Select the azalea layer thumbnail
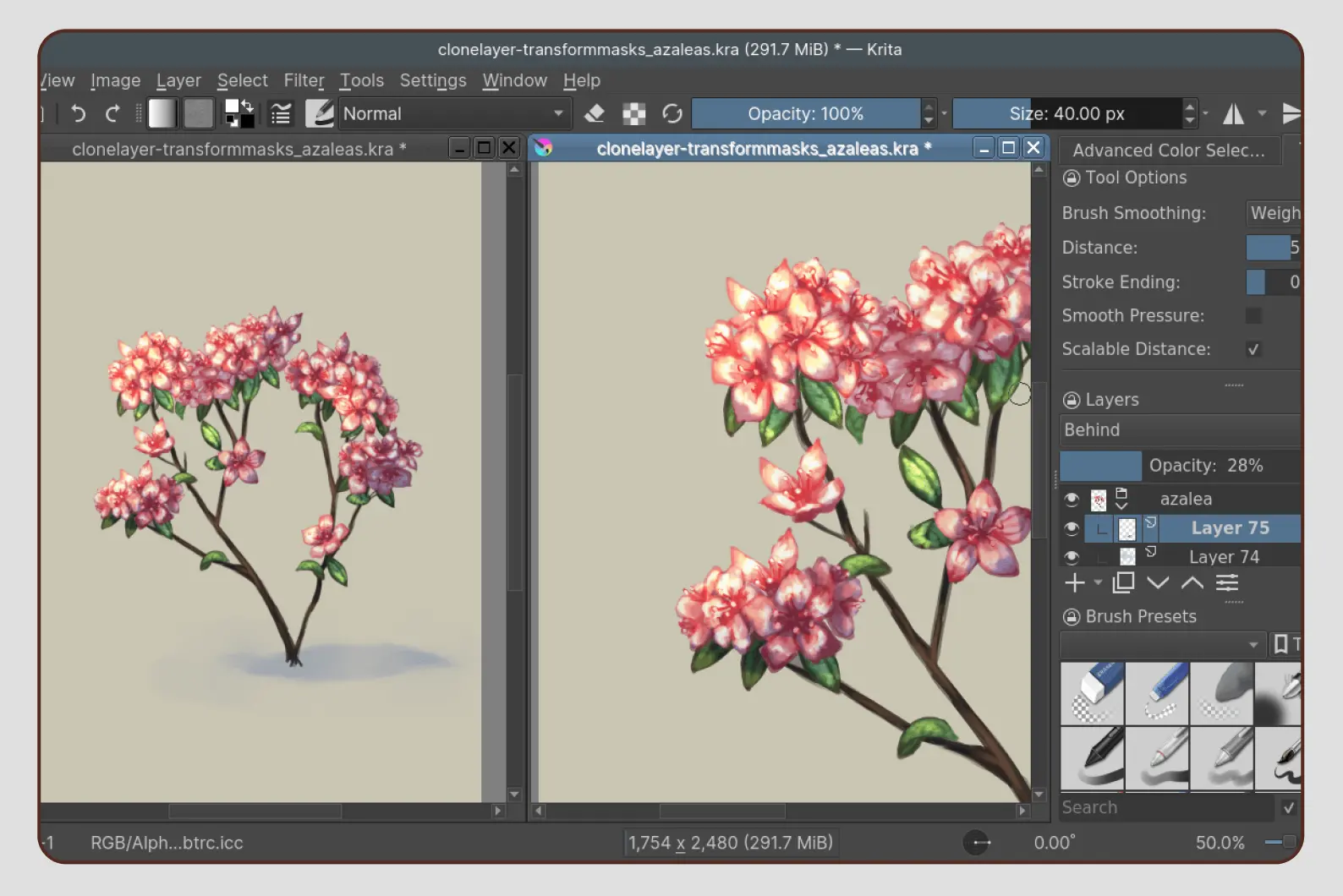 [1099, 500]
